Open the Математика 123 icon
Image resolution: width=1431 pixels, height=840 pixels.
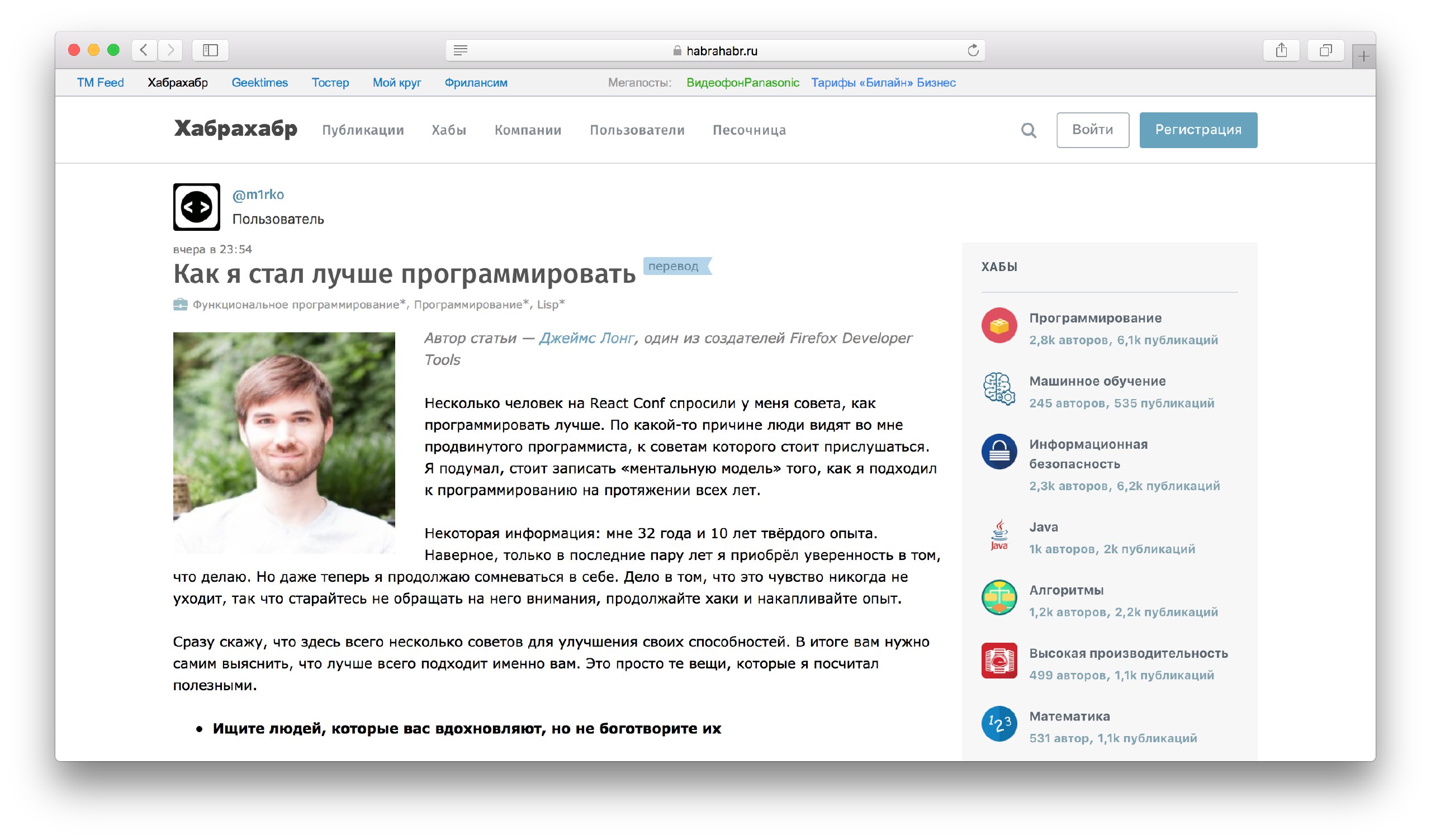pyautogui.click(x=999, y=723)
